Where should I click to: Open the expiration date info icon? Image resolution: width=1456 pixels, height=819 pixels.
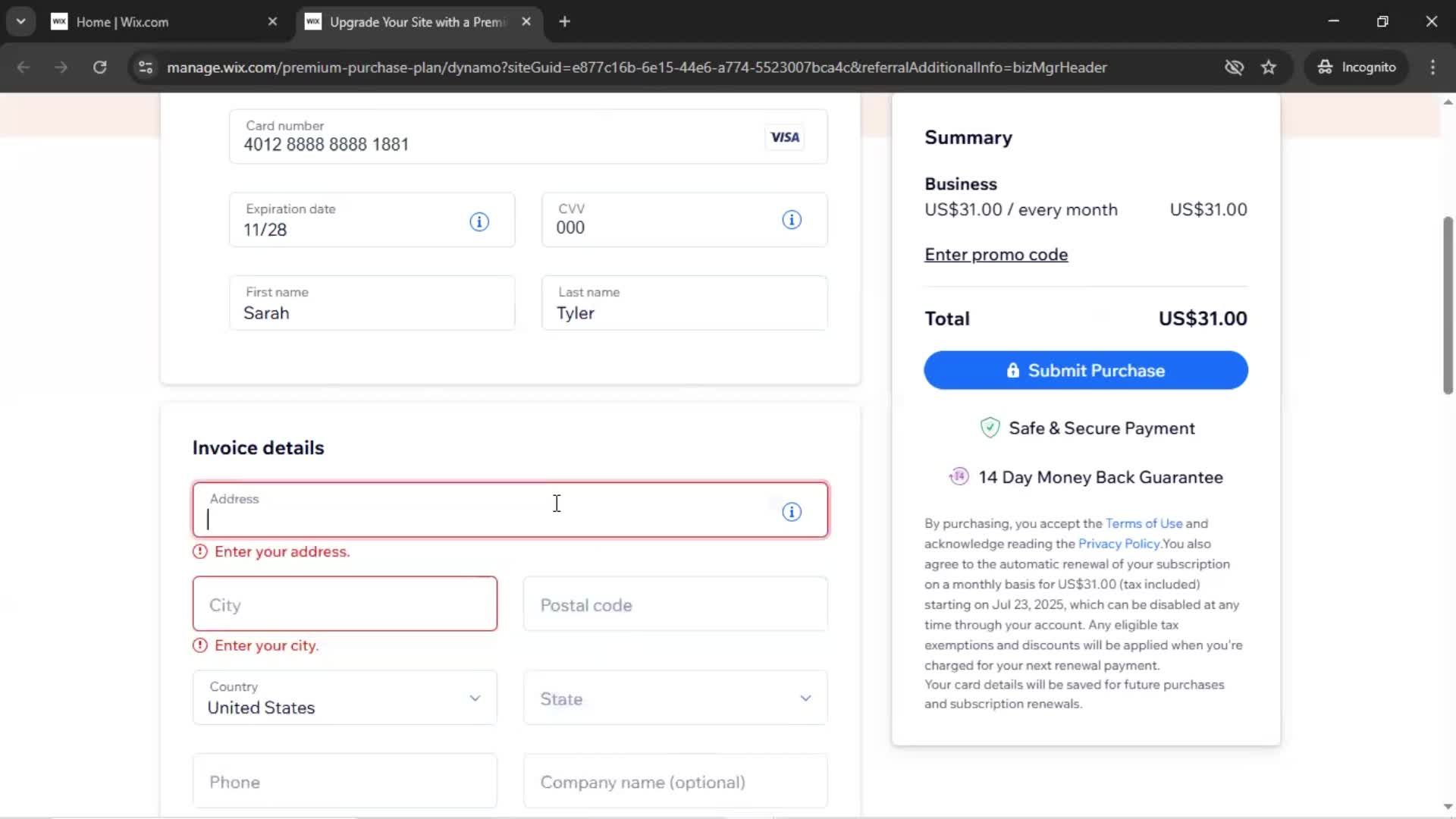coord(479,221)
